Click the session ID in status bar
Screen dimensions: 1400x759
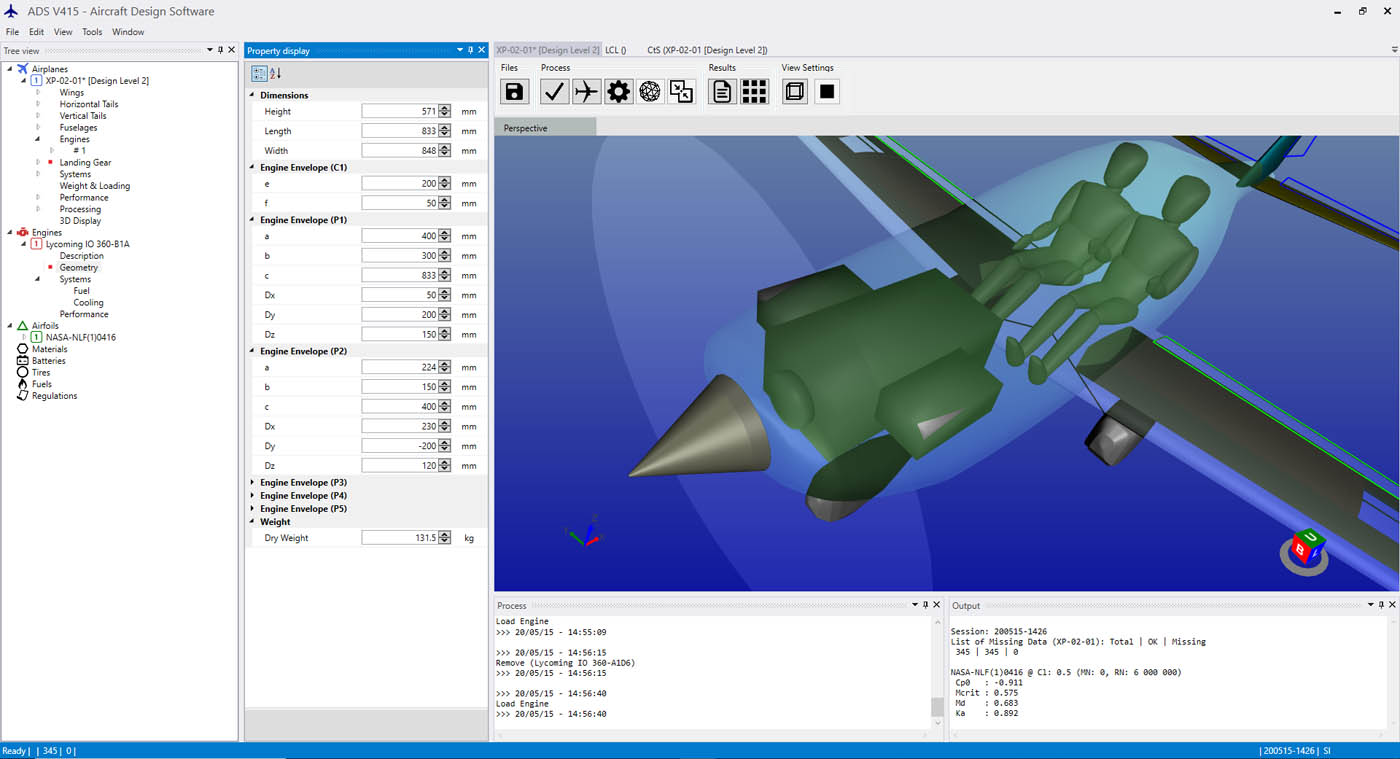tap(1289, 751)
